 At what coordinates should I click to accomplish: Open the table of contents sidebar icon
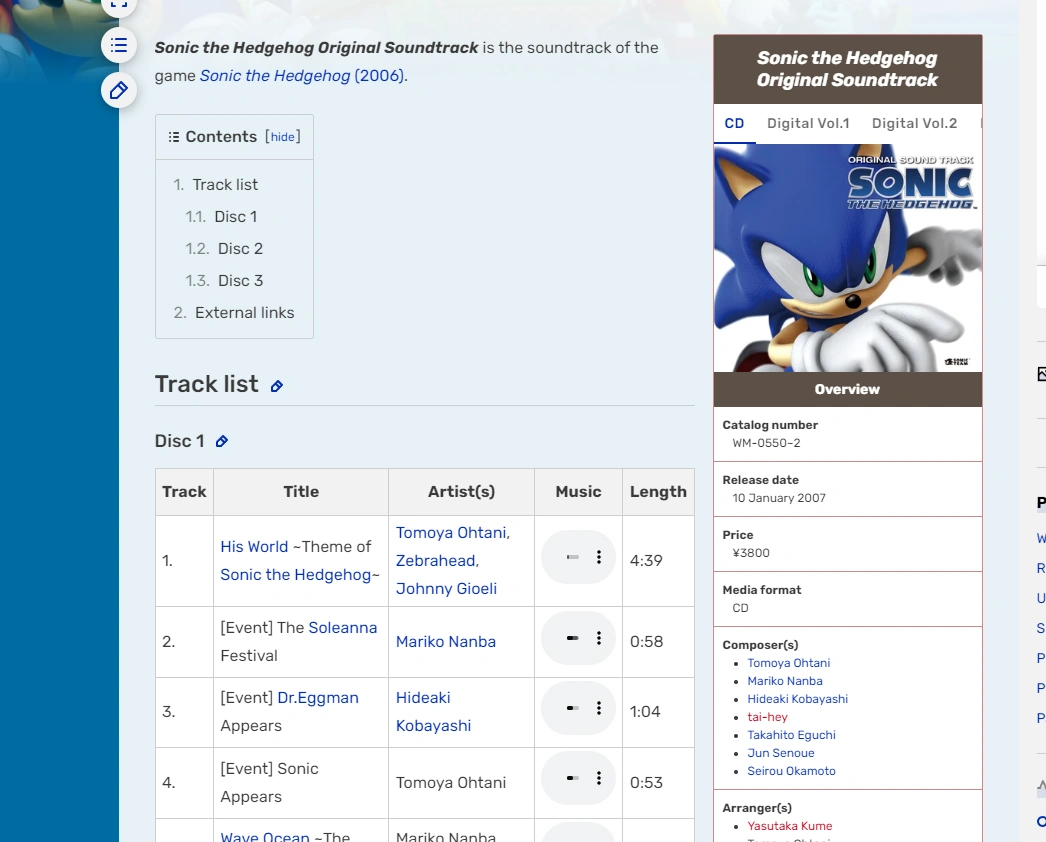(x=118, y=45)
